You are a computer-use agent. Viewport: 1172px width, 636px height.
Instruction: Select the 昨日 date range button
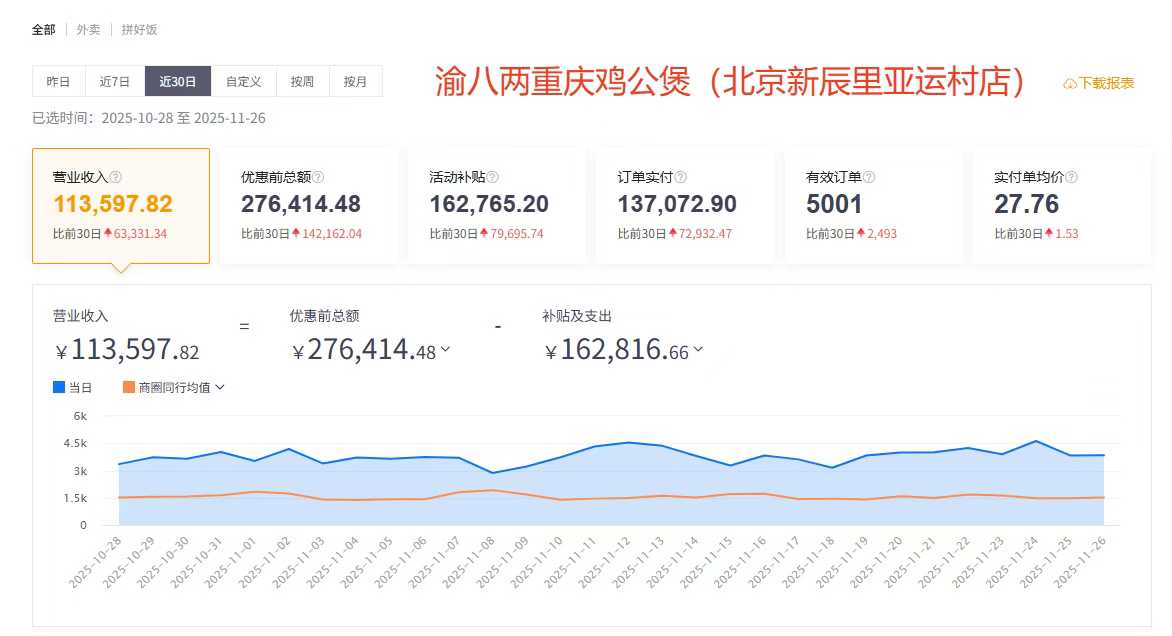tap(58, 81)
